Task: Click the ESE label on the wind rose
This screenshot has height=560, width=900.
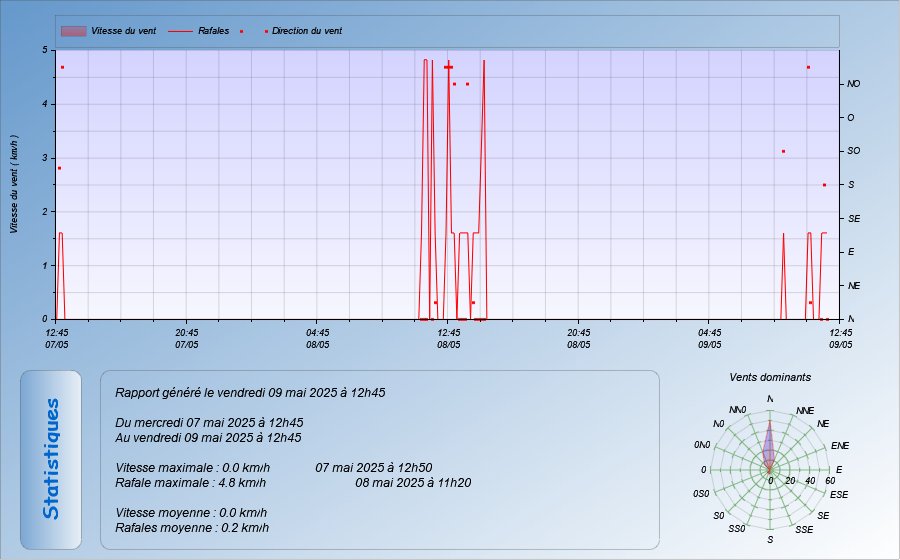Action: (839, 495)
